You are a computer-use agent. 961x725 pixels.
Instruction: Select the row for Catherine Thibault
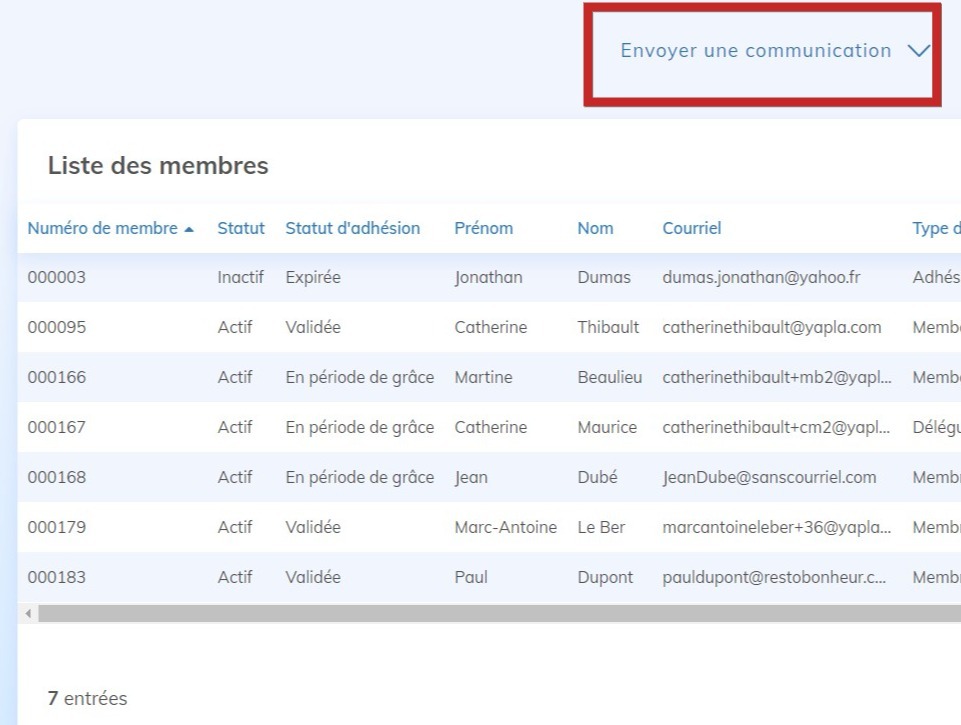click(x=400, y=327)
